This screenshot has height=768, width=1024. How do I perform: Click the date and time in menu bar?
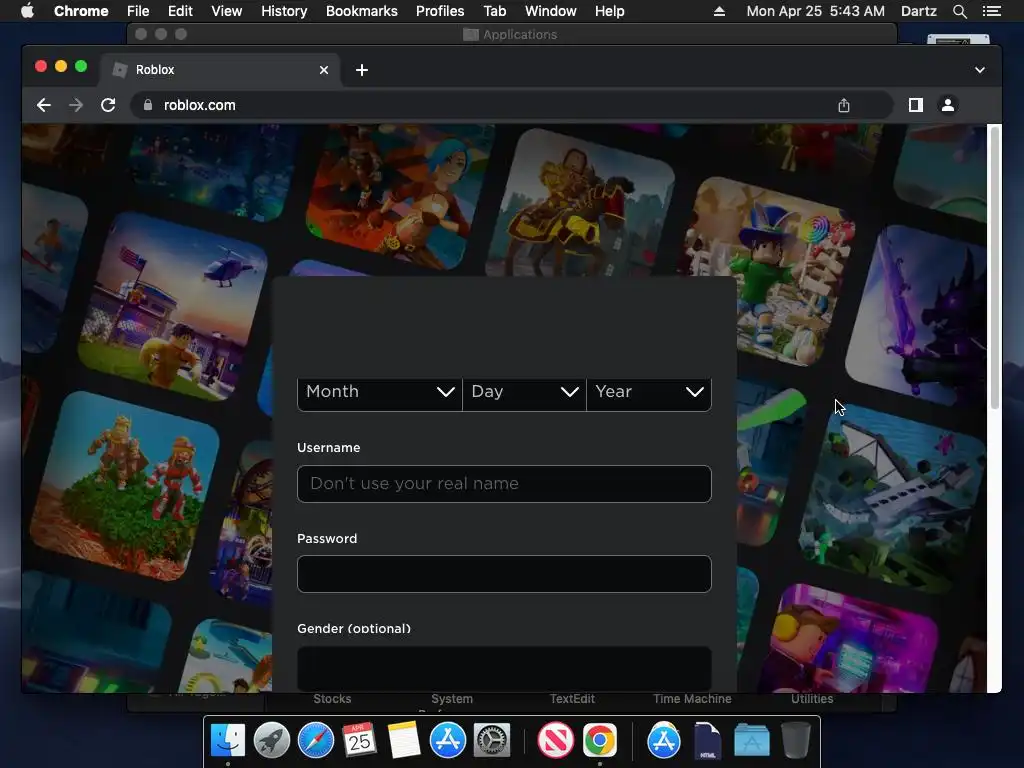(816, 11)
